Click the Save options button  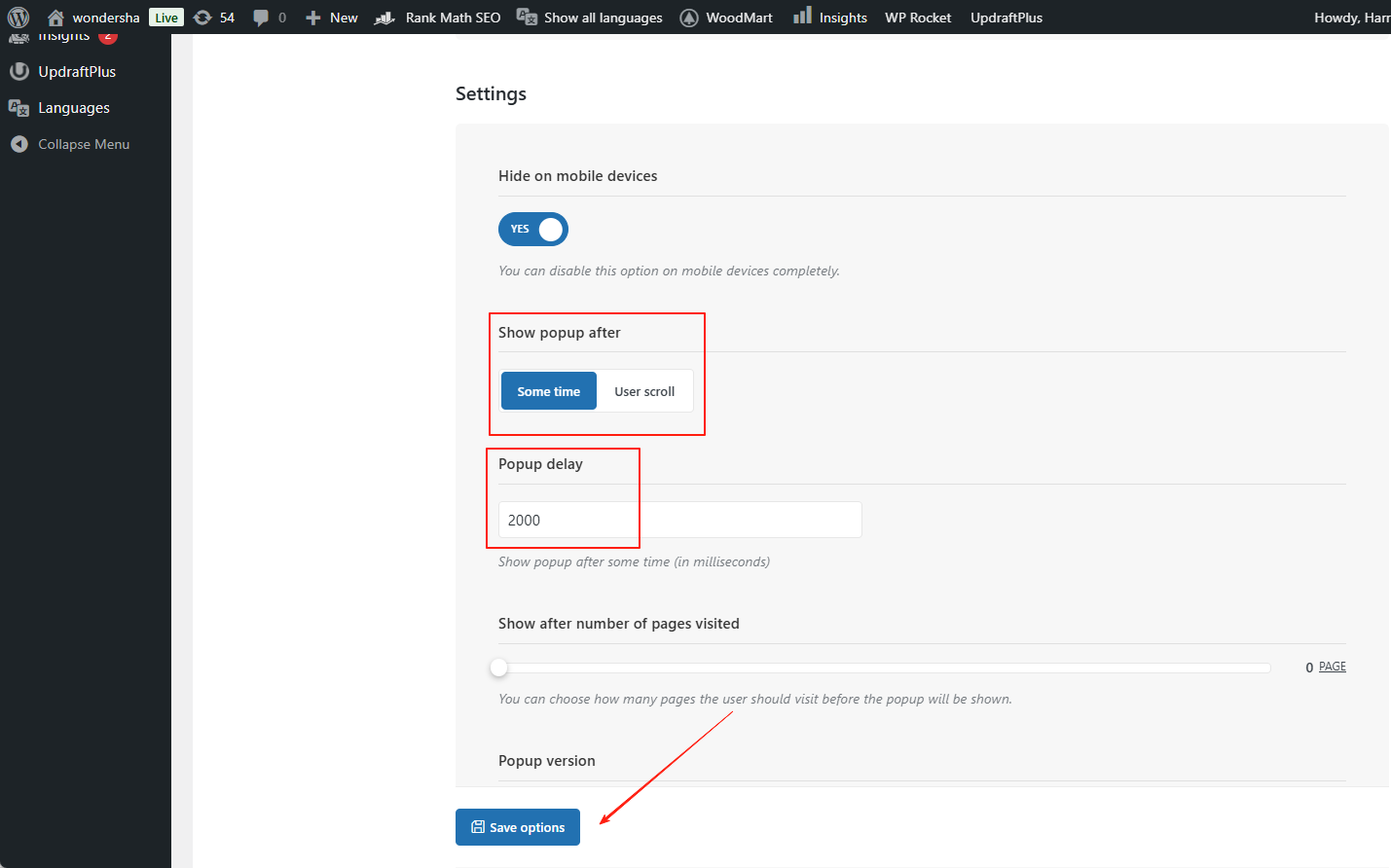point(518,827)
